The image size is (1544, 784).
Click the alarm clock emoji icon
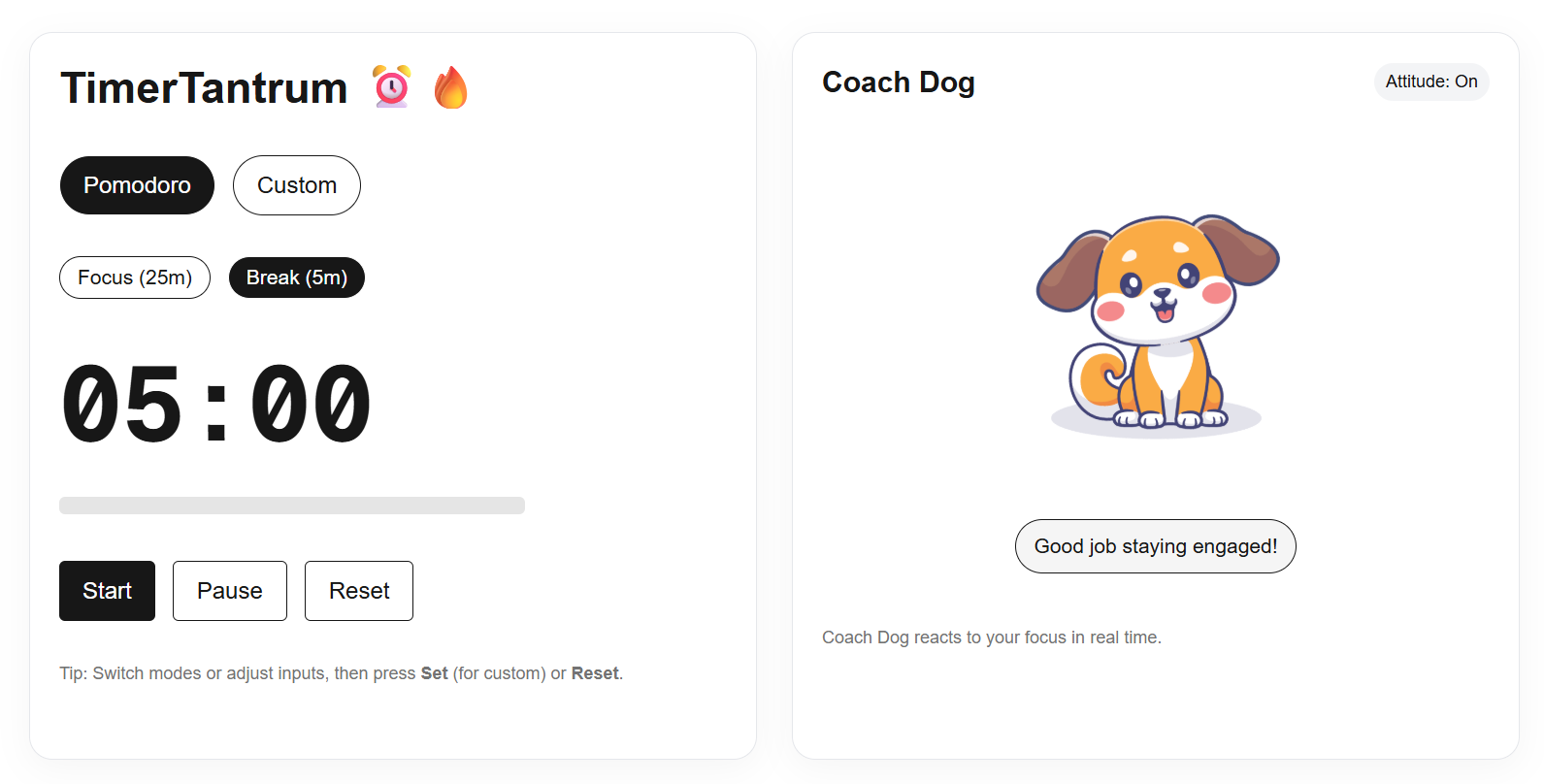392,86
